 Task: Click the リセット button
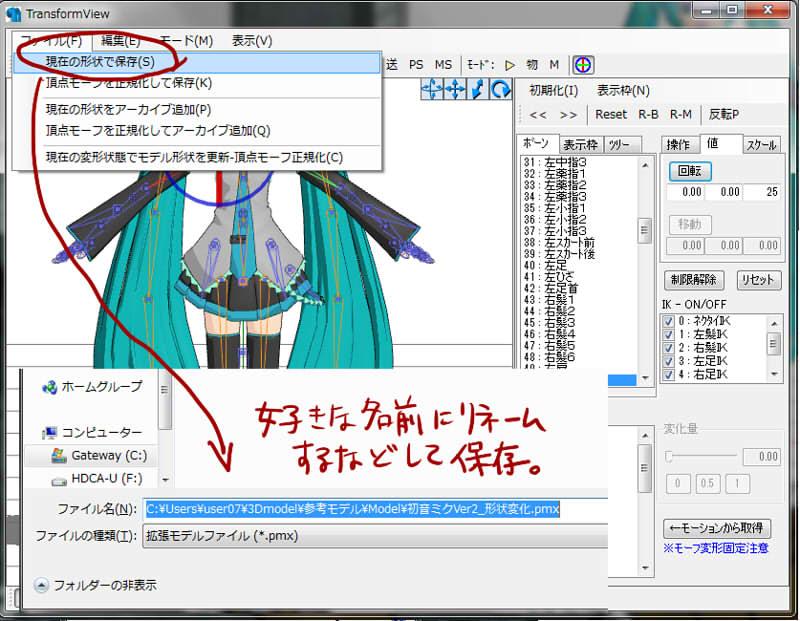(x=758, y=280)
